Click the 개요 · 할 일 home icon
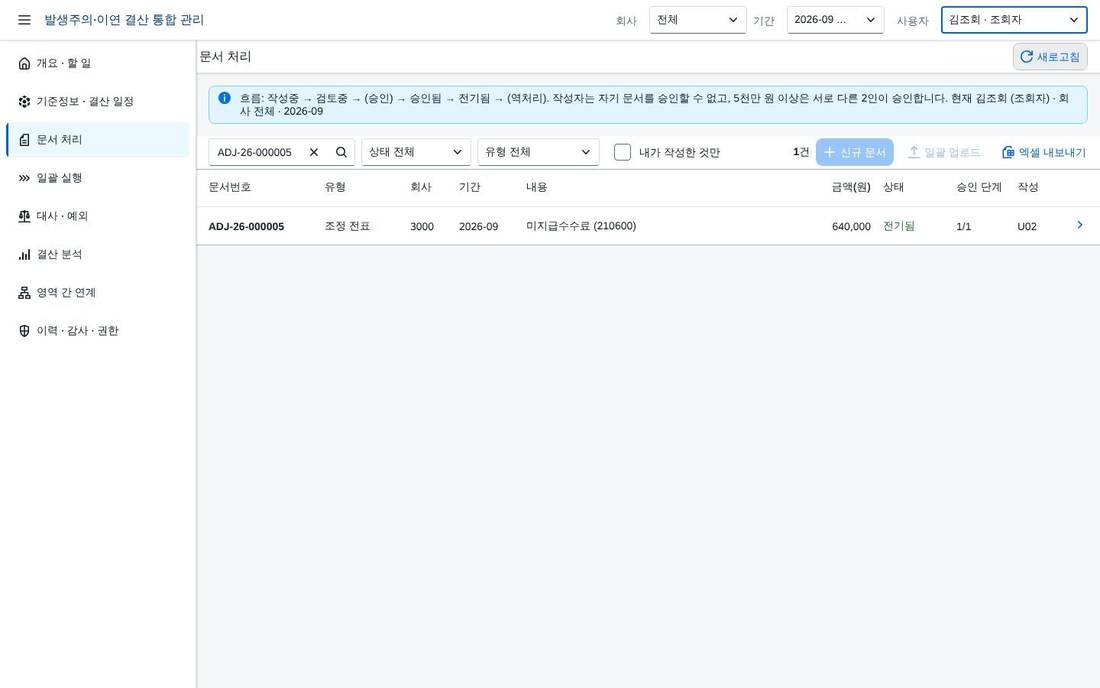This screenshot has width=1100, height=688. pos(25,63)
